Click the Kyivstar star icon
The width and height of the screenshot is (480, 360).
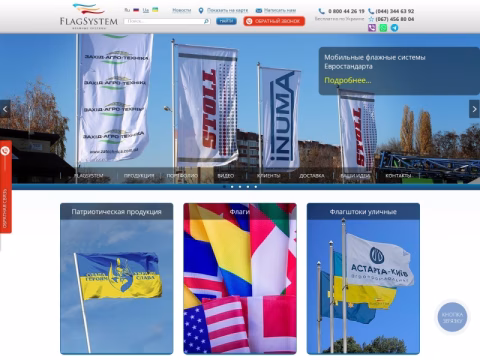(x=371, y=19)
